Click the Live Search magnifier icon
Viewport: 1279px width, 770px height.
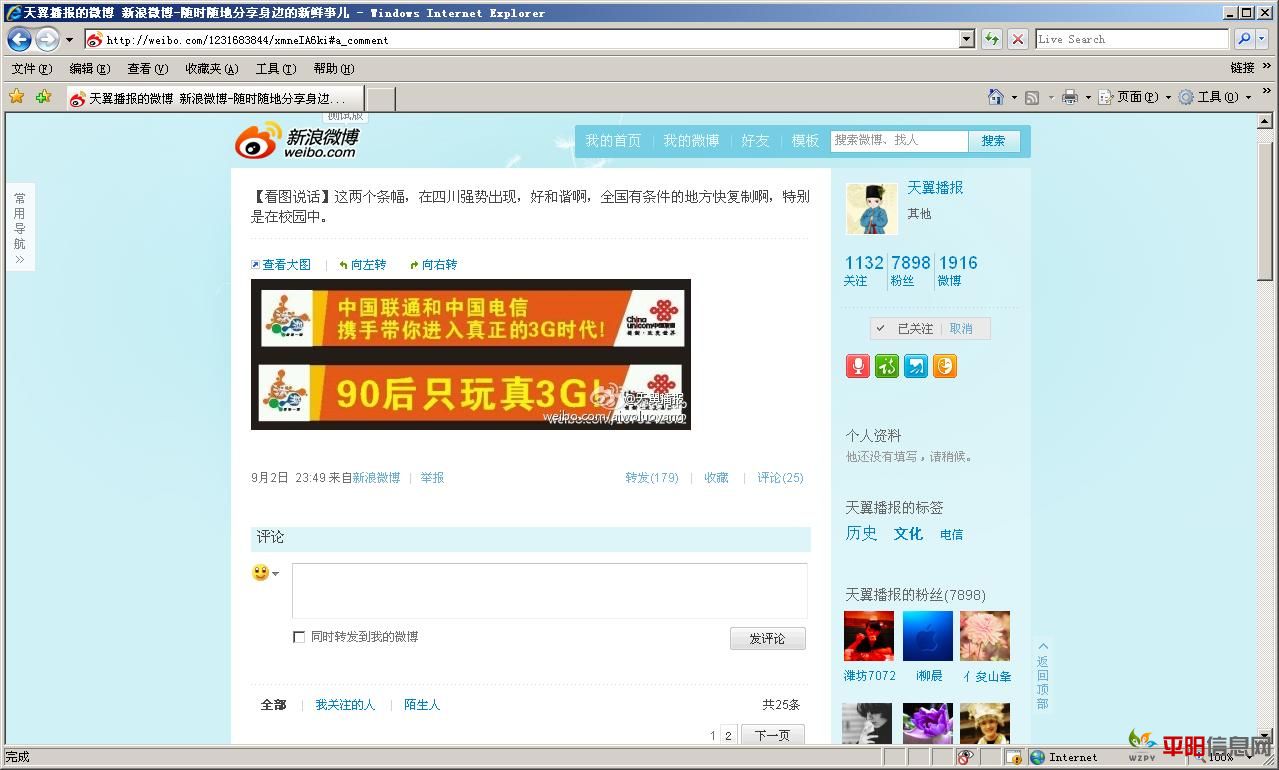(x=1244, y=39)
